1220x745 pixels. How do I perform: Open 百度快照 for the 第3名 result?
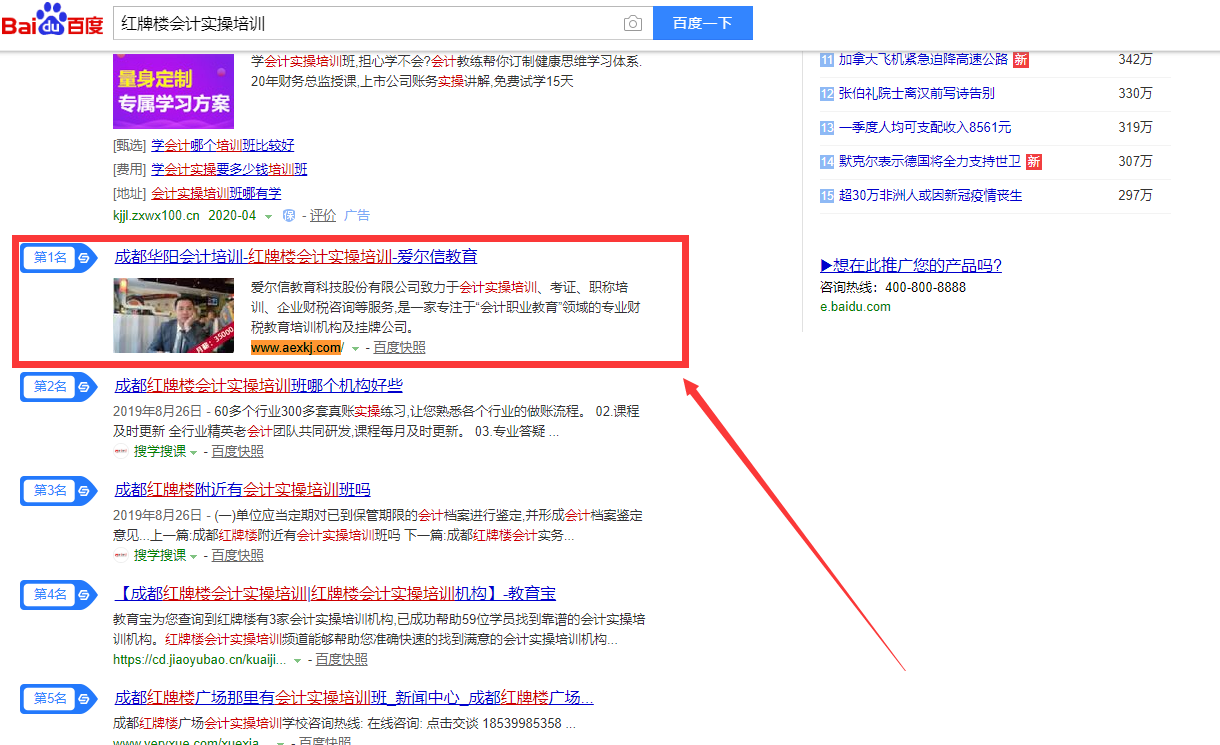coord(237,556)
